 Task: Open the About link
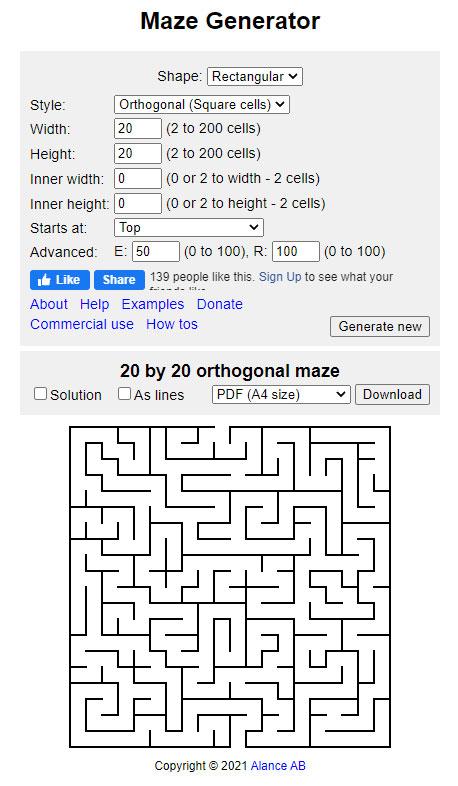pyautogui.click(x=49, y=304)
